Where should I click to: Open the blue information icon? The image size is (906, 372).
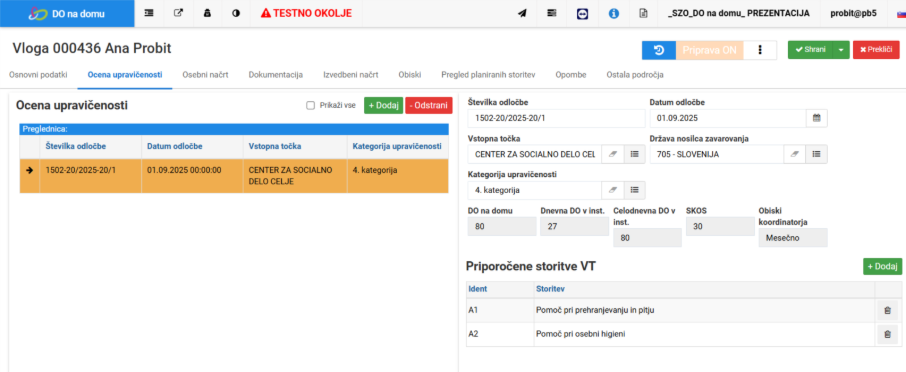pyautogui.click(x=614, y=13)
